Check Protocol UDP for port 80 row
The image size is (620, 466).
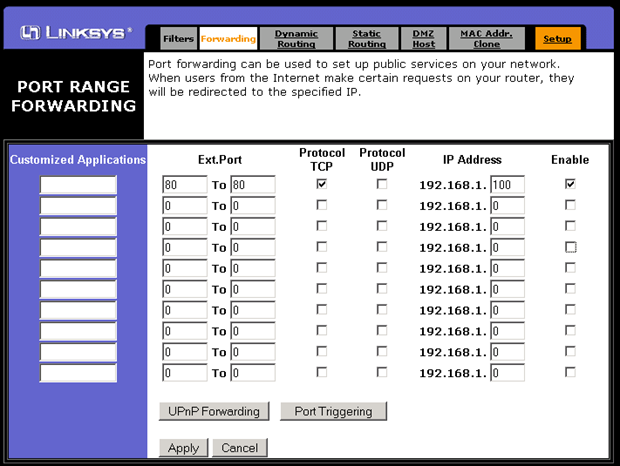pyautogui.click(x=382, y=184)
